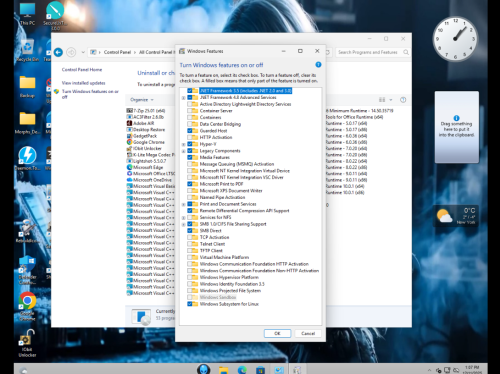Select the Defender Control desktop icon
The height and width of the screenshot is (374, 500).
pos(27,270)
